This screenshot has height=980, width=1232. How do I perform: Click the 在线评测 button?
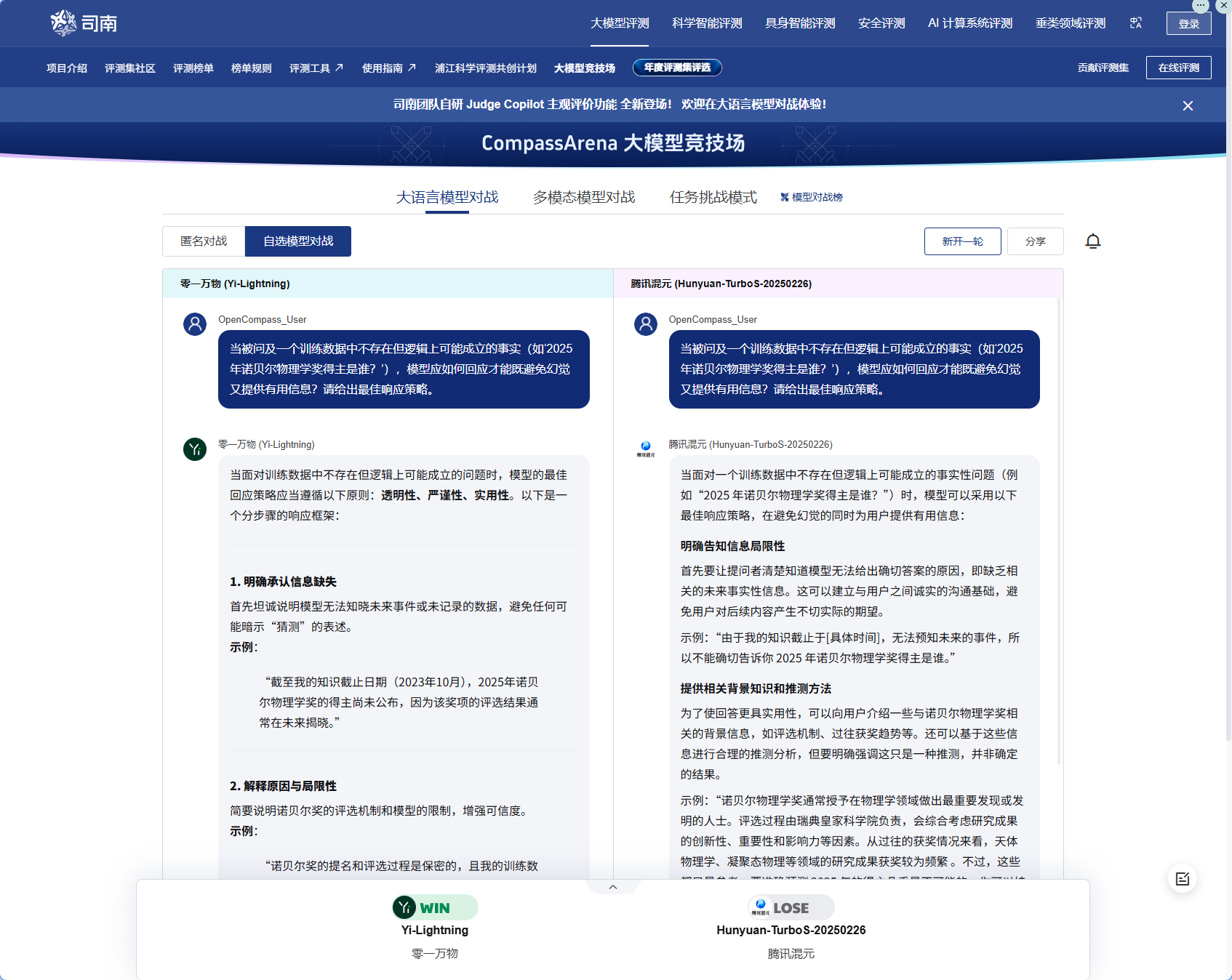coord(1179,68)
